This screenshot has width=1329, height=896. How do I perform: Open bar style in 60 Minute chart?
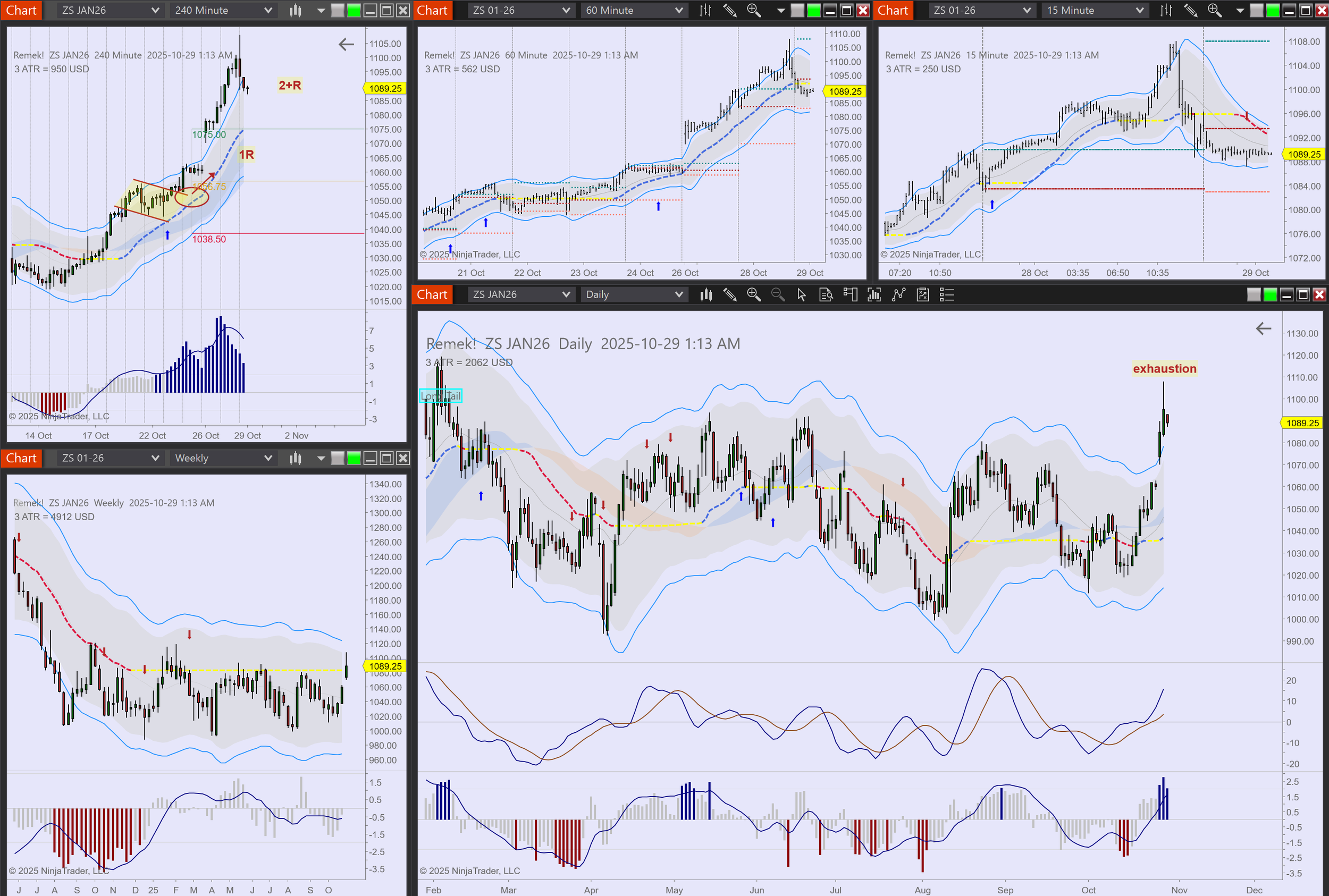705,10
